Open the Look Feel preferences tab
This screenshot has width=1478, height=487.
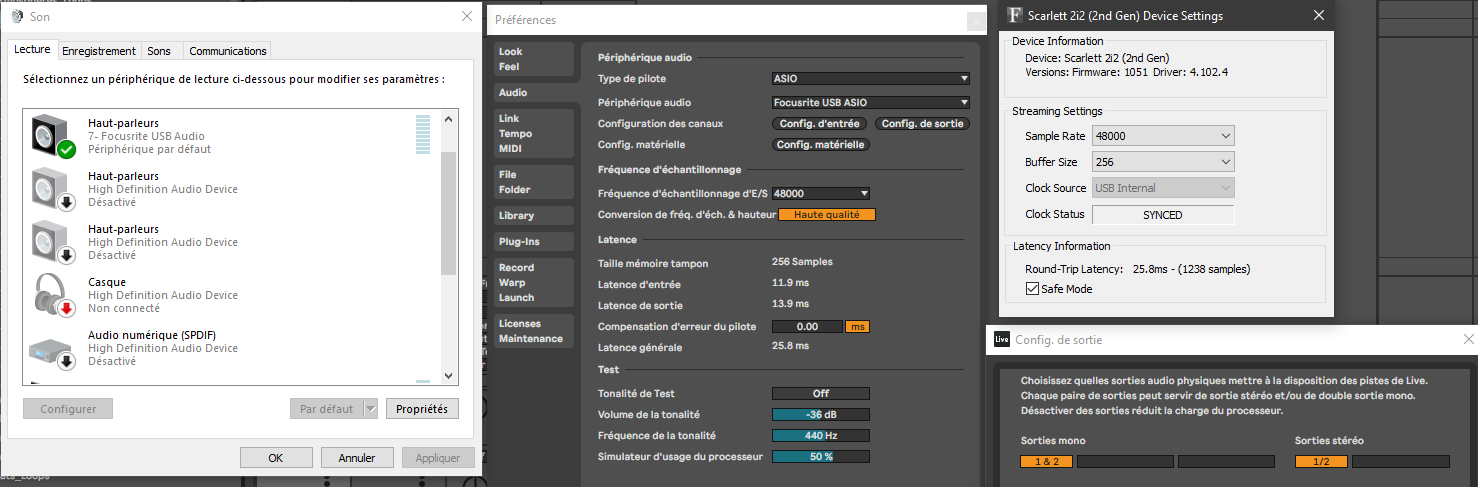[x=534, y=59]
